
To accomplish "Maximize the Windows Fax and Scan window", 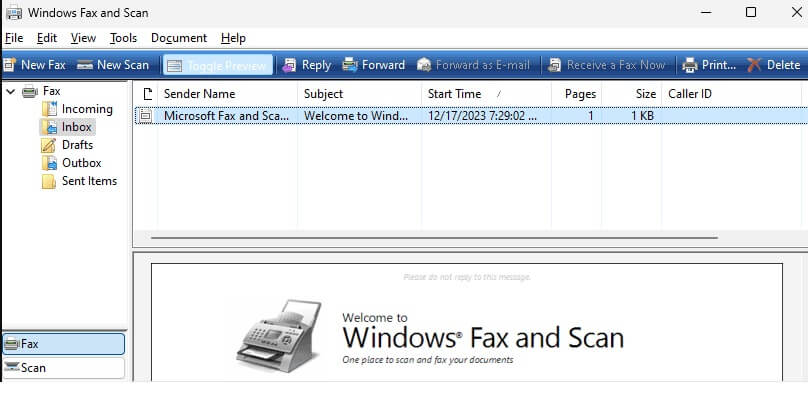I will [751, 12].
